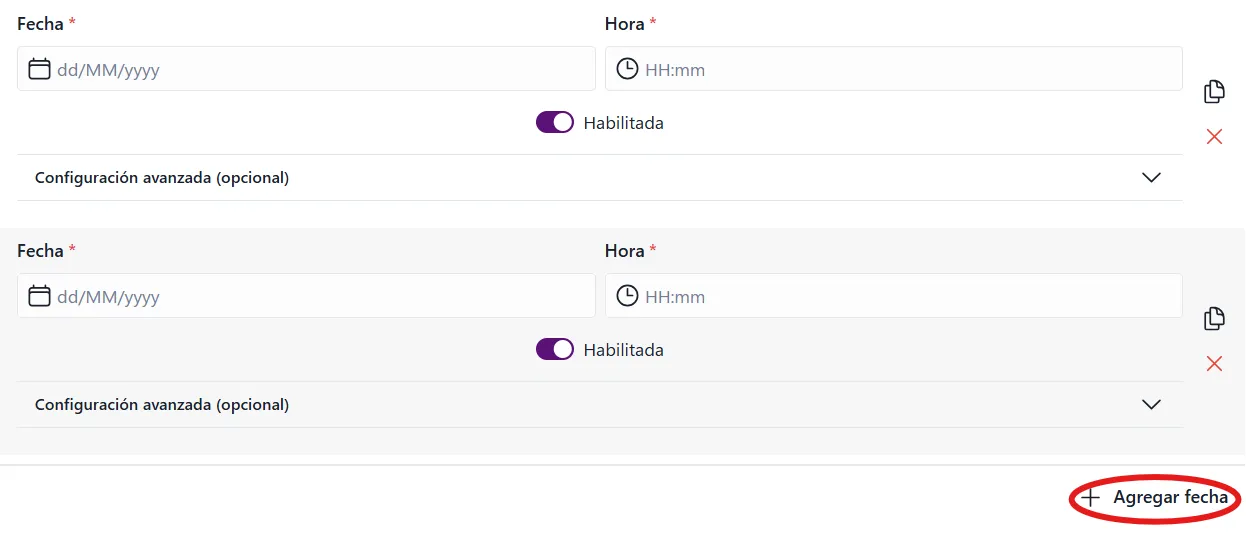Duplicate the second date entry using copy icon
Screen dimensions: 1246x535
click(1214, 319)
